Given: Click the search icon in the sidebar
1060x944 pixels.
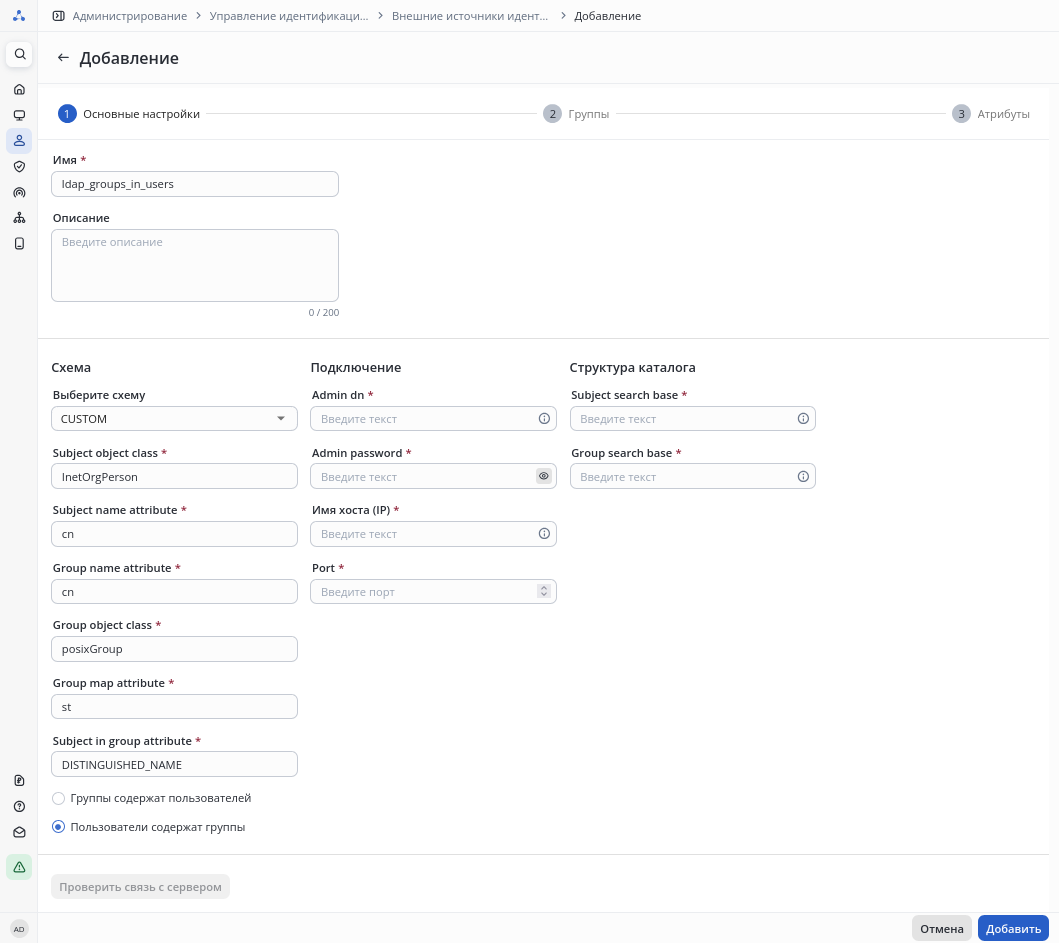Looking at the screenshot, I should [19, 54].
